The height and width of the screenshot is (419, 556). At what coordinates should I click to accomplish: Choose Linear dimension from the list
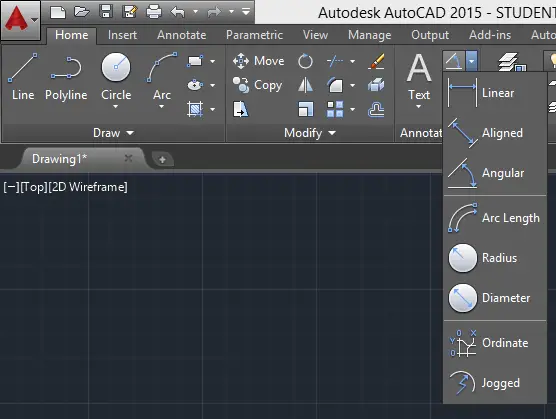pyautogui.click(x=495, y=93)
